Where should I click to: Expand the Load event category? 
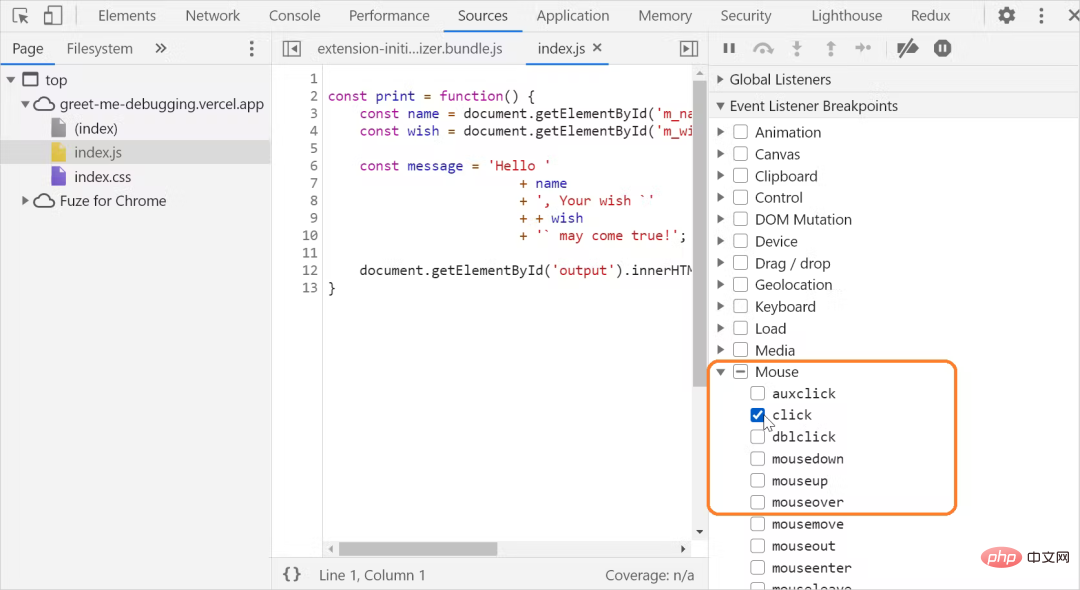[x=720, y=328]
